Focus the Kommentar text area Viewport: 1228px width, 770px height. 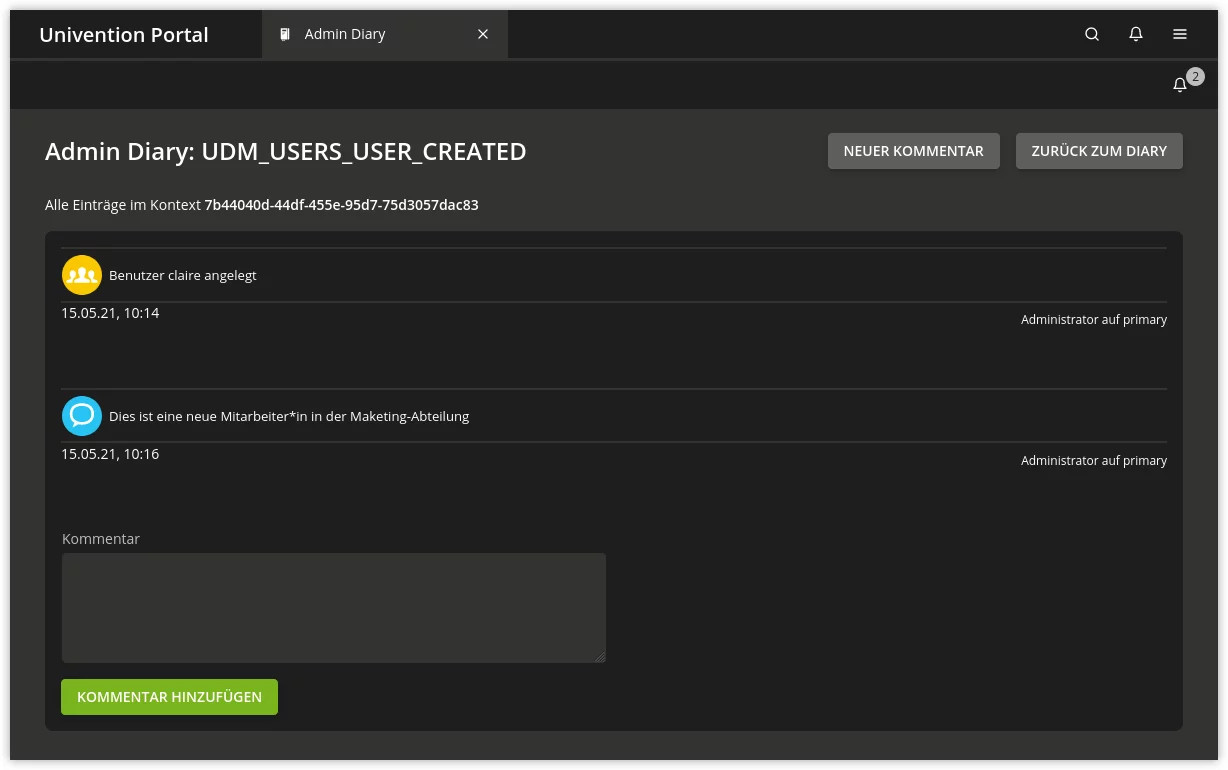point(334,608)
